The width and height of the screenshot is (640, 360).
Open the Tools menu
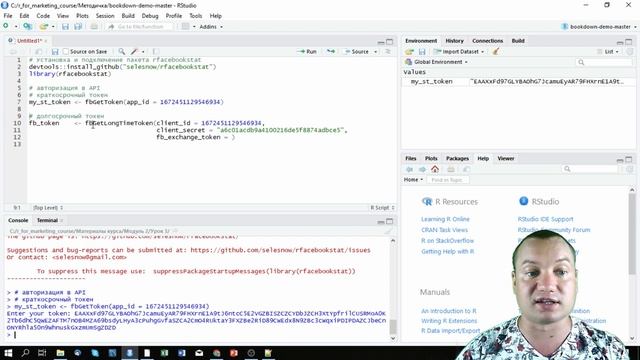(196, 16)
